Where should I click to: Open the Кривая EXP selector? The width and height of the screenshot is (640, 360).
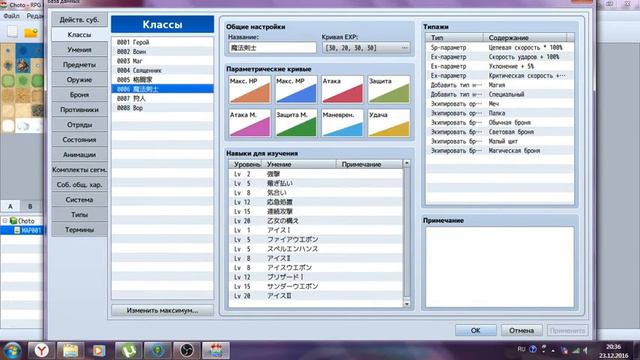click(366, 48)
